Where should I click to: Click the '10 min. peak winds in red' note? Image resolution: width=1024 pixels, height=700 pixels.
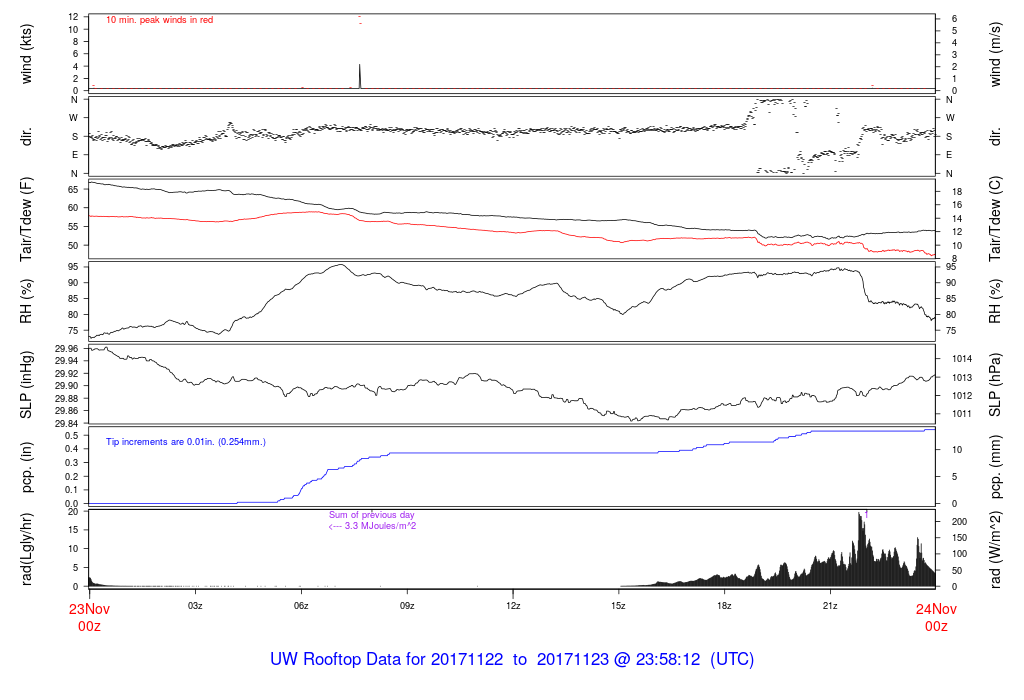(159, 20)
